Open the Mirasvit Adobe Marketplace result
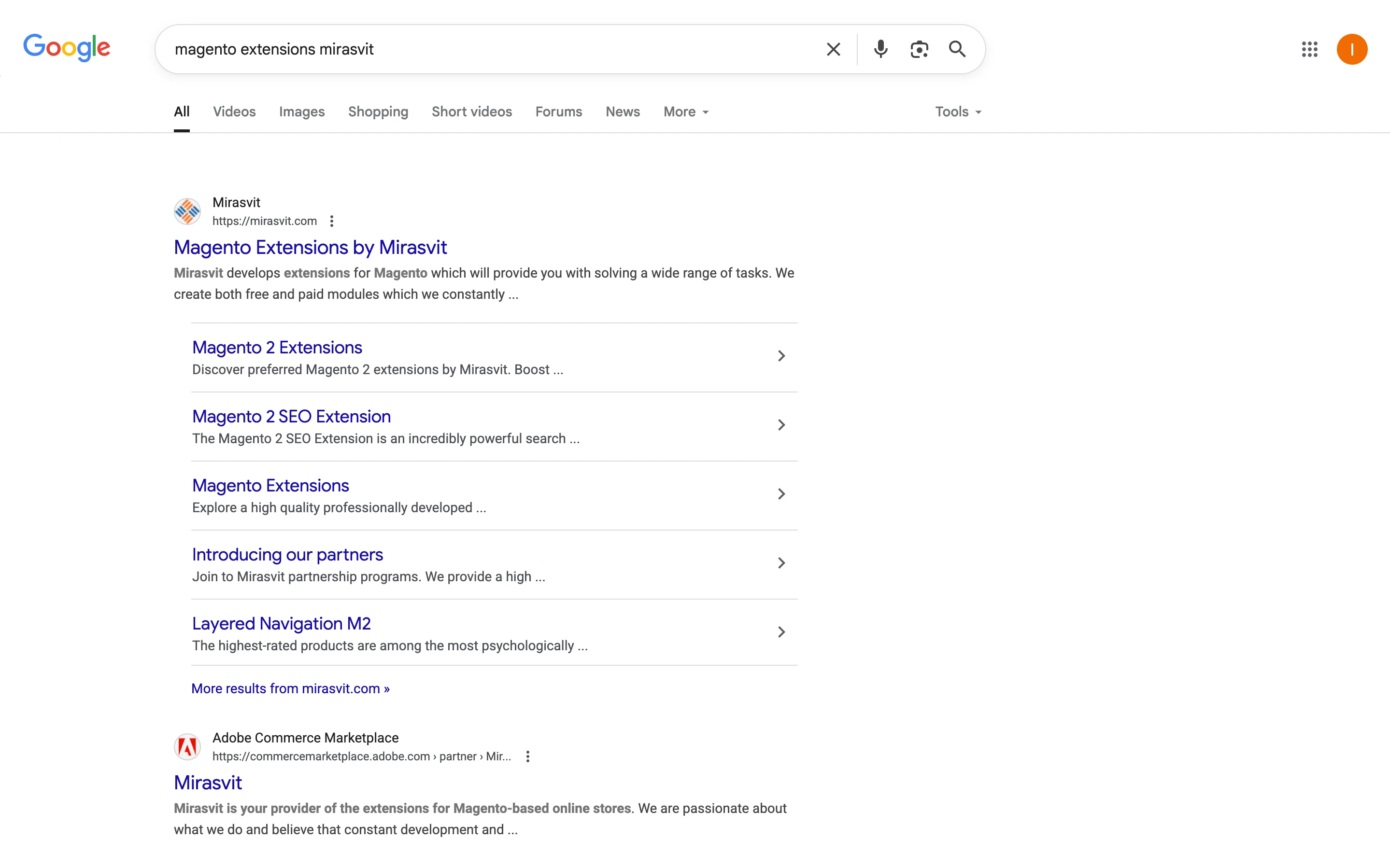The height and width of the screenshot is (868, 1390). pos(208,783)
